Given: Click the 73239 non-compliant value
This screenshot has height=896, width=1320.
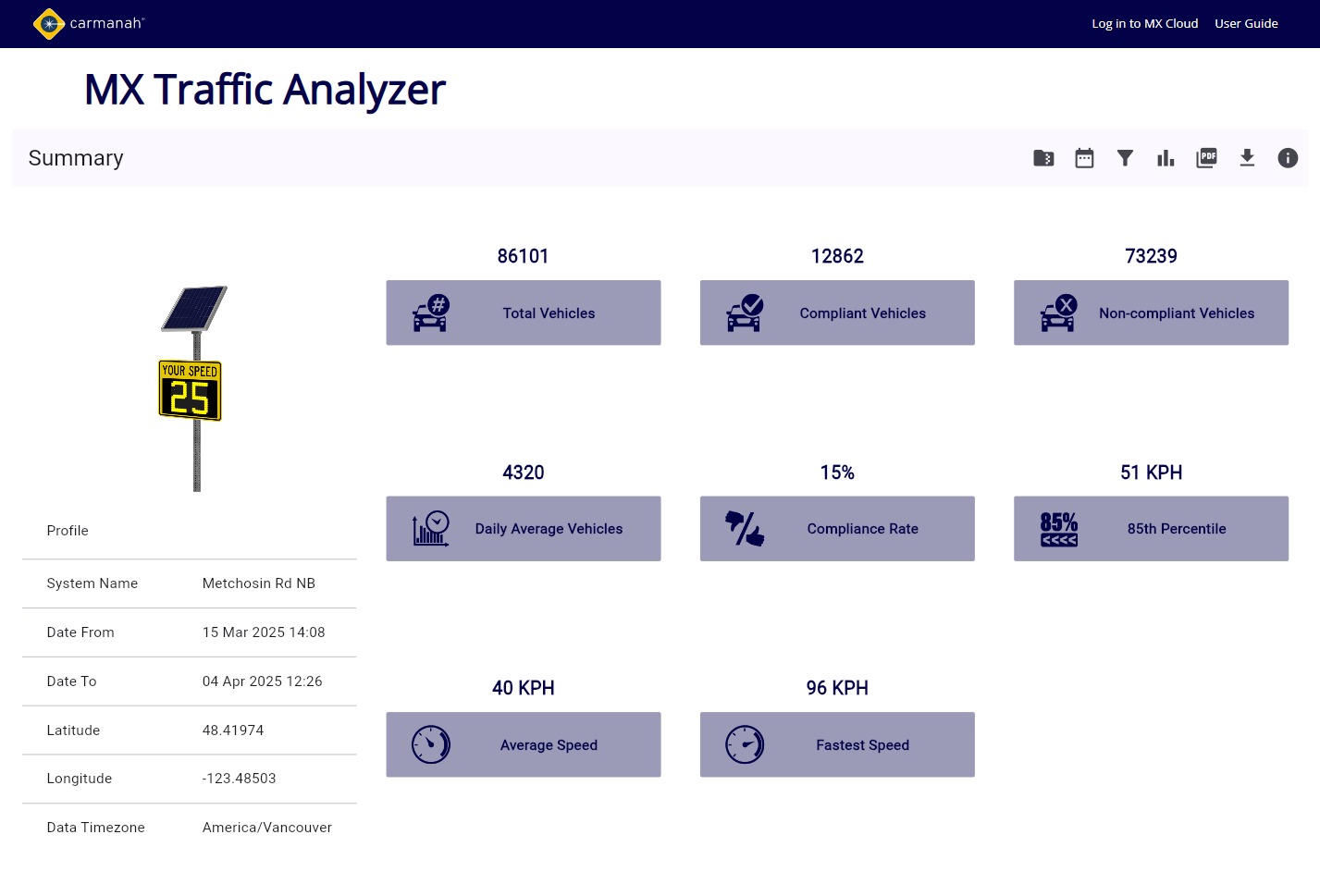Looking at the screenshot, I should point(1151,256).
